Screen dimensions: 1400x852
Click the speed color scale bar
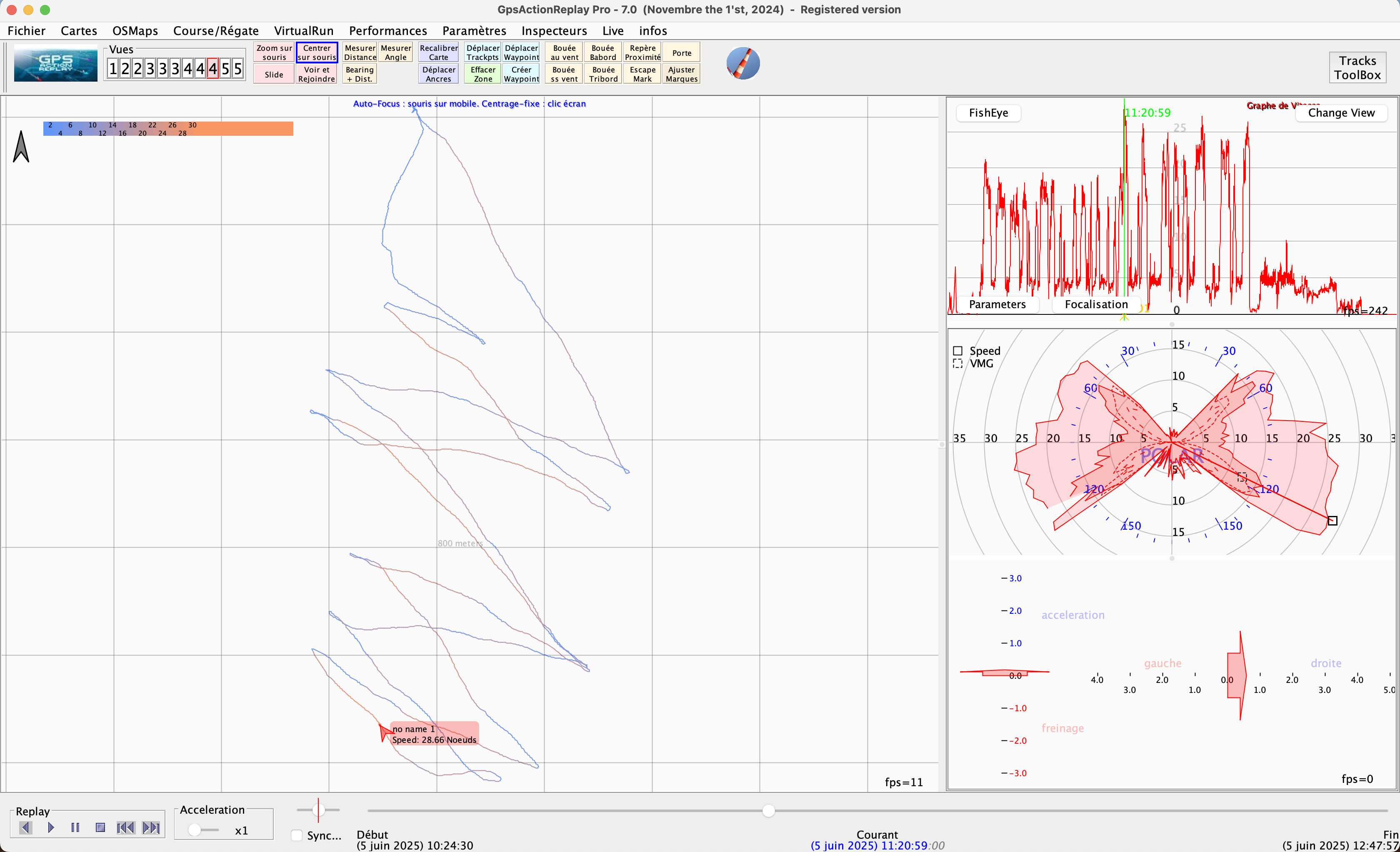[x=168, y=128]
